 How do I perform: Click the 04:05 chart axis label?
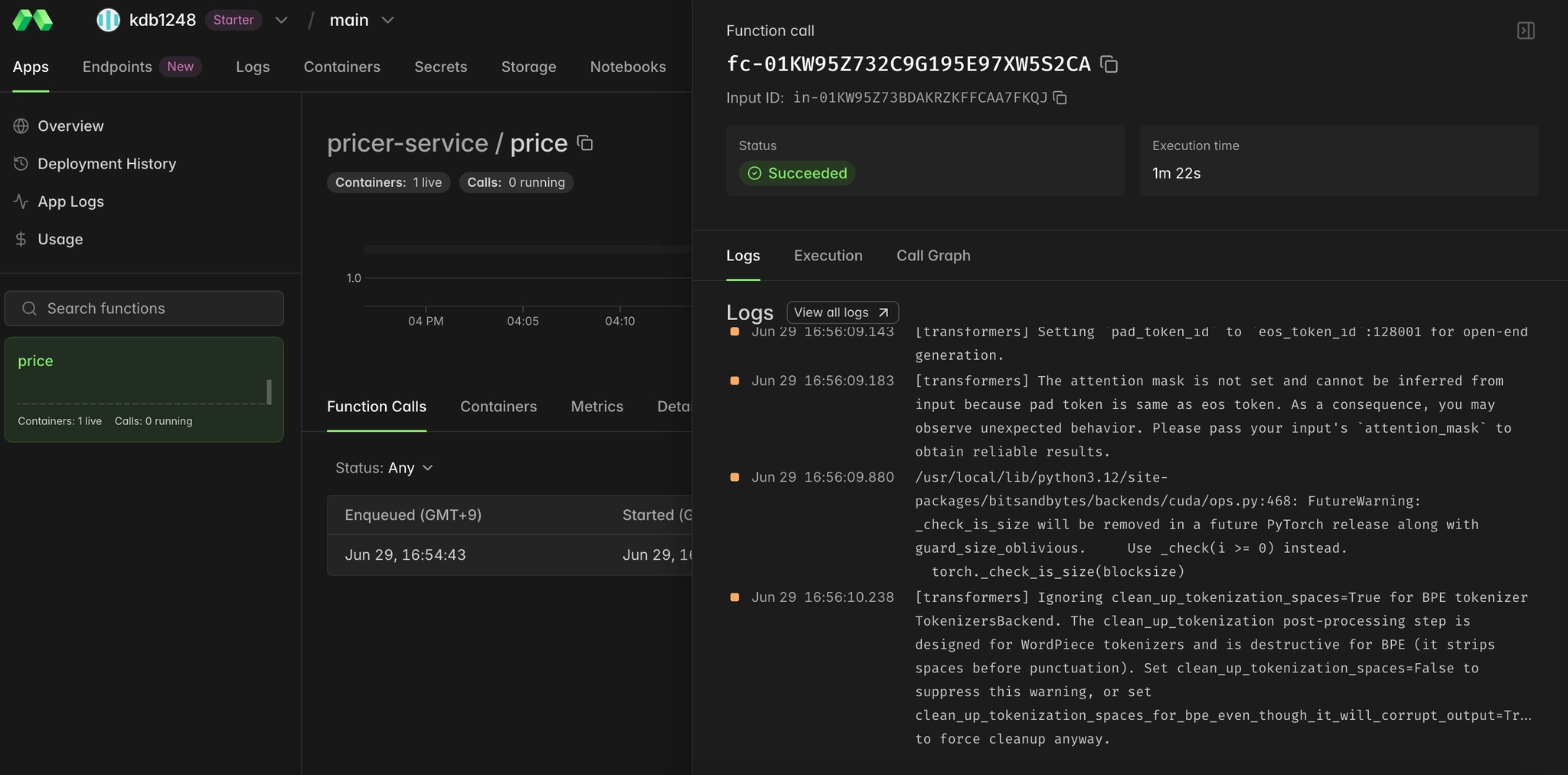523,321
